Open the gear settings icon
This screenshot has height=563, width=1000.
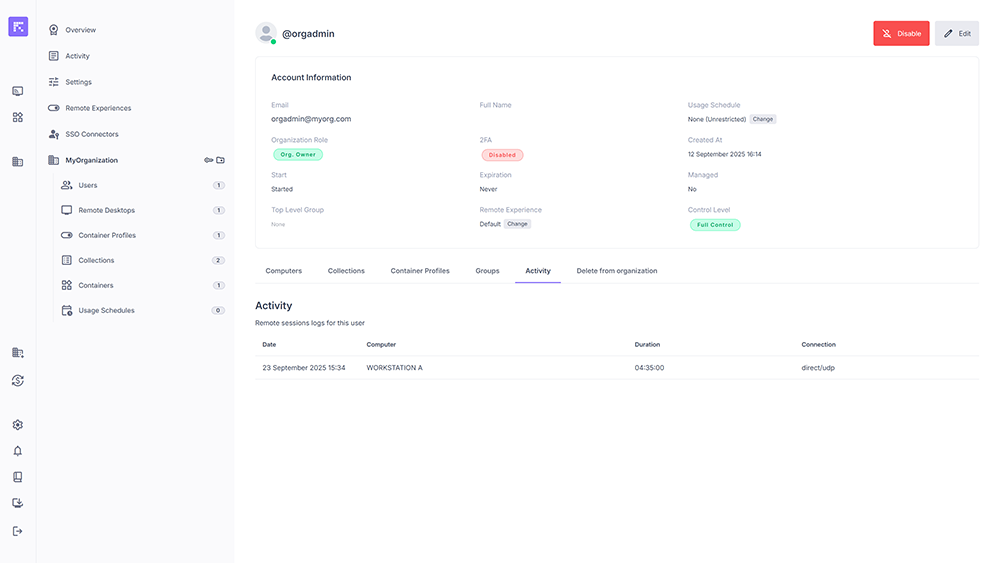coord(17,425)
